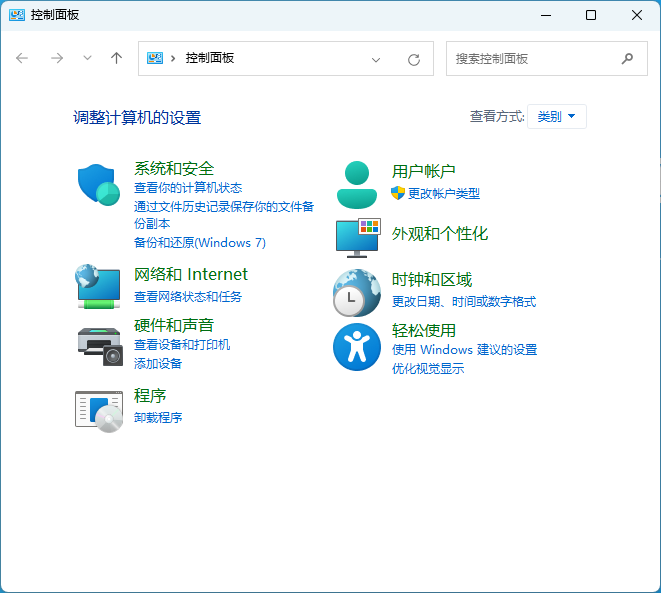This screenshot has height=593, width=661.
Task: Click 控制面板 in the address bar
Action: click(x=210, y=58)
